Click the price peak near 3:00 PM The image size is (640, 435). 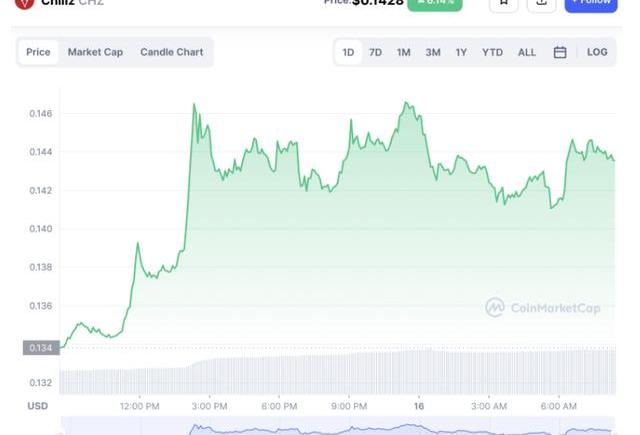tap(194, 104)
